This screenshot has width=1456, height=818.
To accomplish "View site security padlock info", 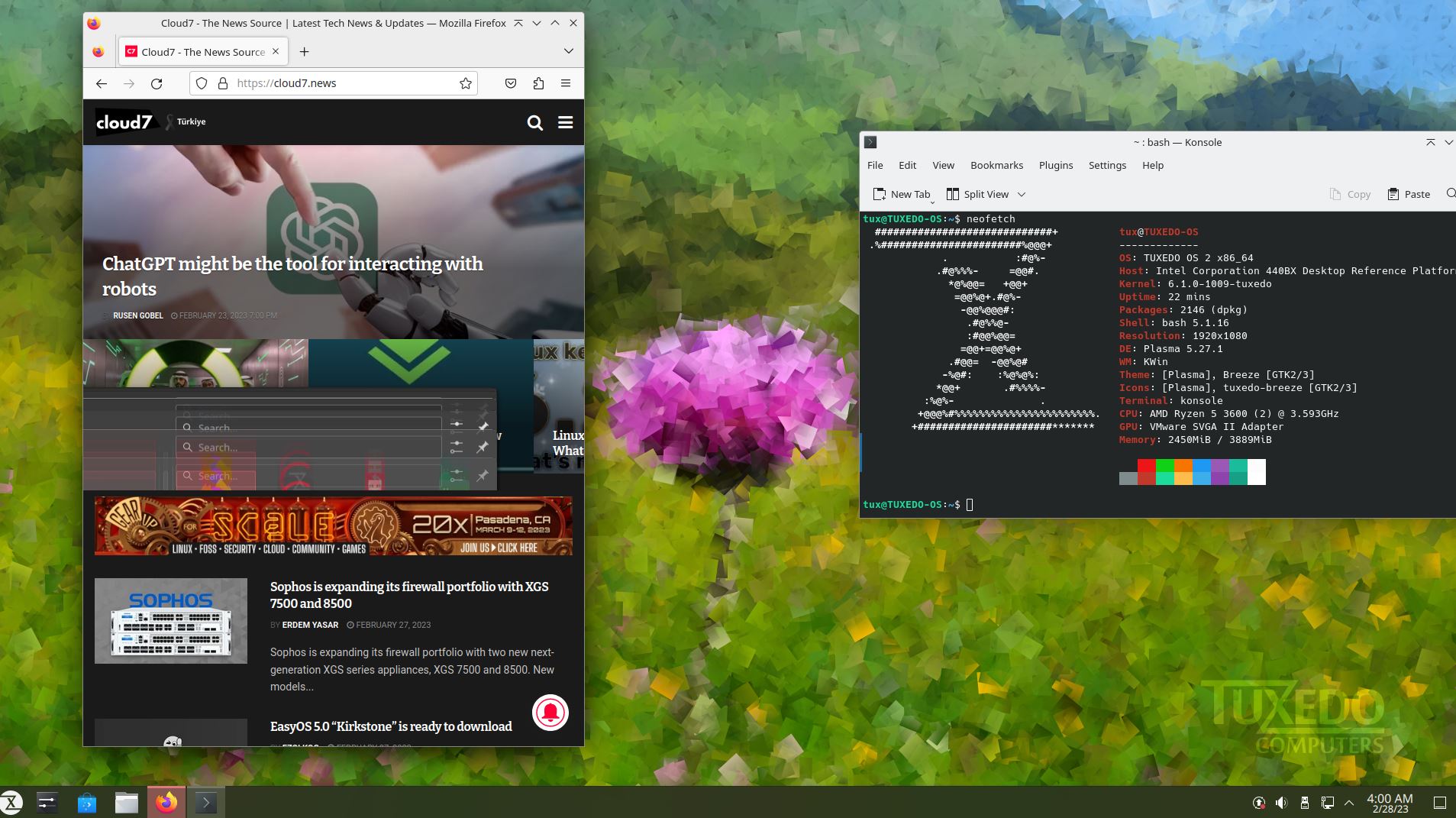I will tap(223, 83).
